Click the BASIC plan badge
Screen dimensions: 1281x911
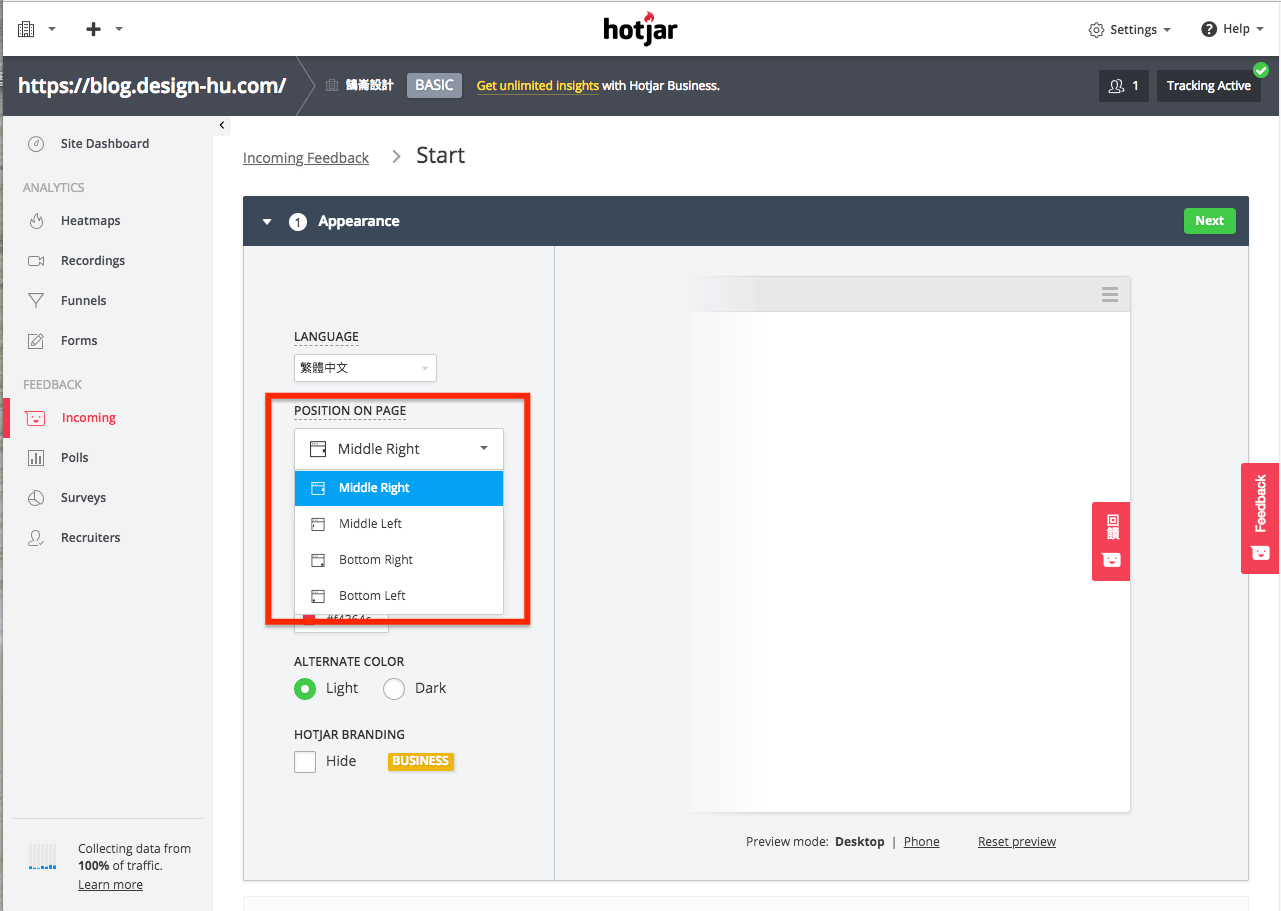pos(434,86)
